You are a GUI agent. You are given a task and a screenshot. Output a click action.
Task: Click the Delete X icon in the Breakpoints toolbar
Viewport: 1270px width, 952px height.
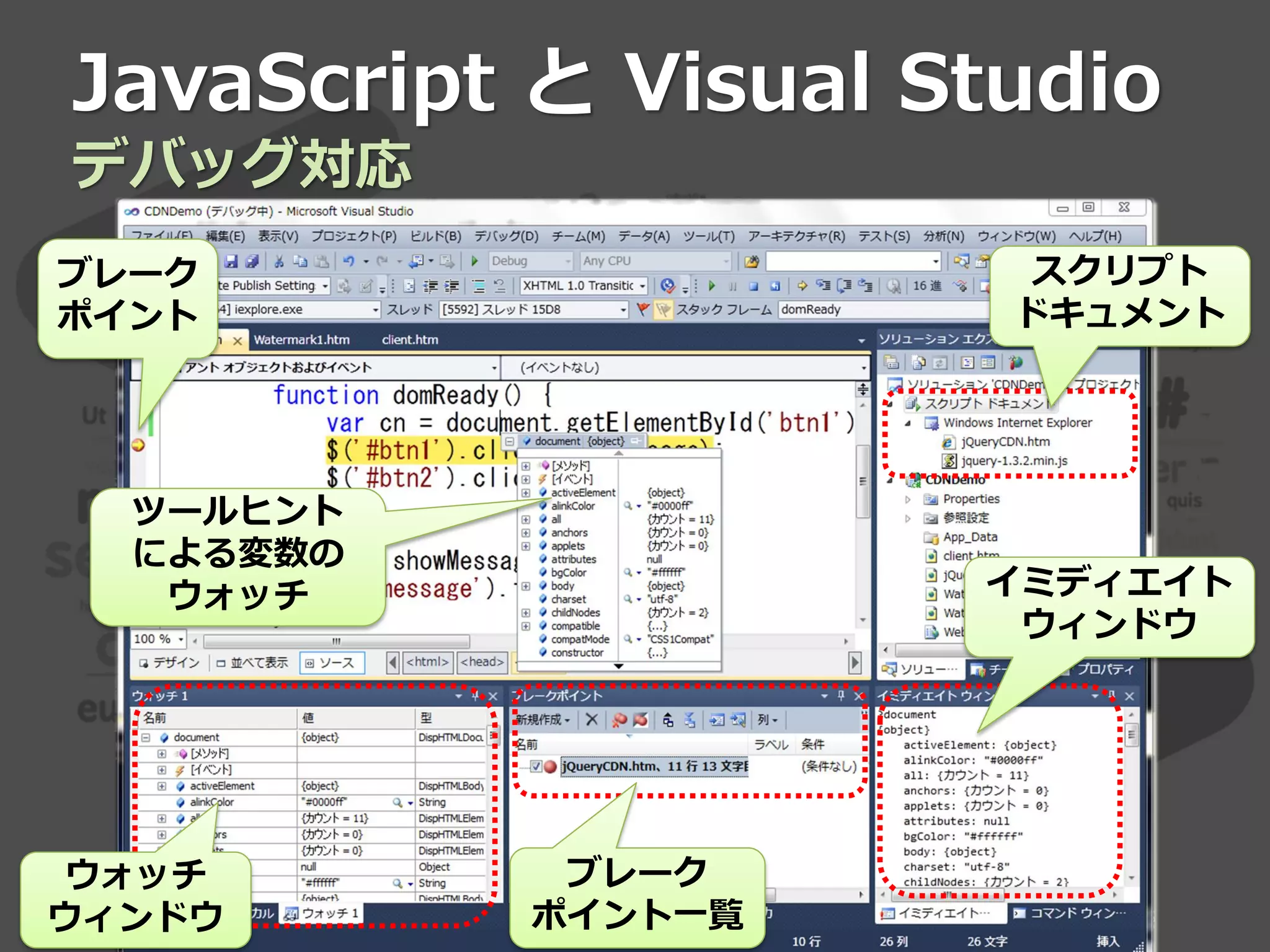592,720
